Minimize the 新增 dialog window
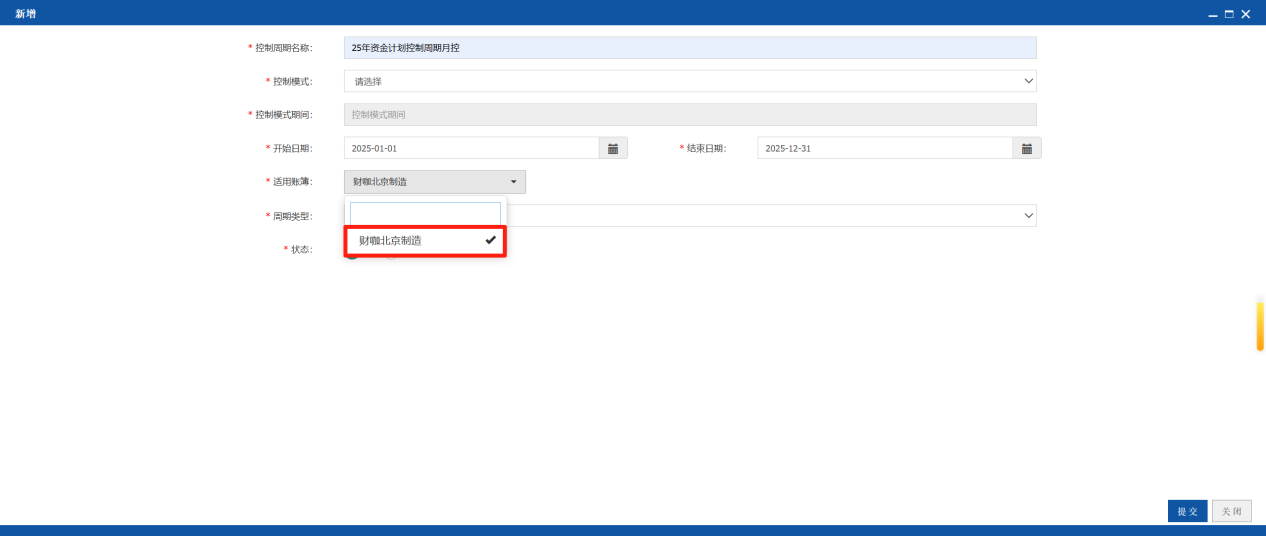The height and width of the screenshot is (536, 1266). pos(1213,14)
